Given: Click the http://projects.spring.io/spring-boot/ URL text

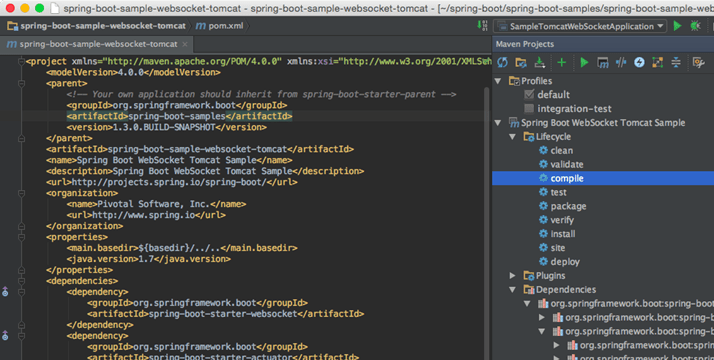Looking at the screenshot, I should pyautogui.click(x=169, y=182).
